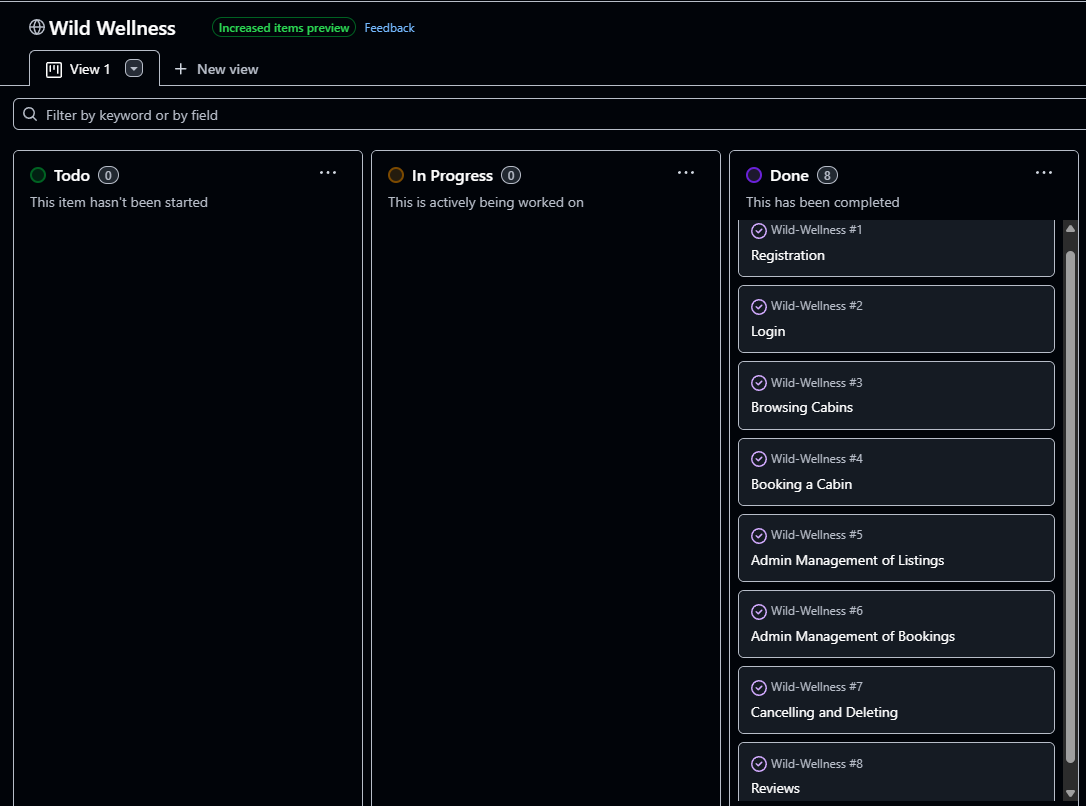Viewport: 1086px width, 806px height.
Task: Click the completed check icon on Wild-Wellness #6
Action: (759, 611)
